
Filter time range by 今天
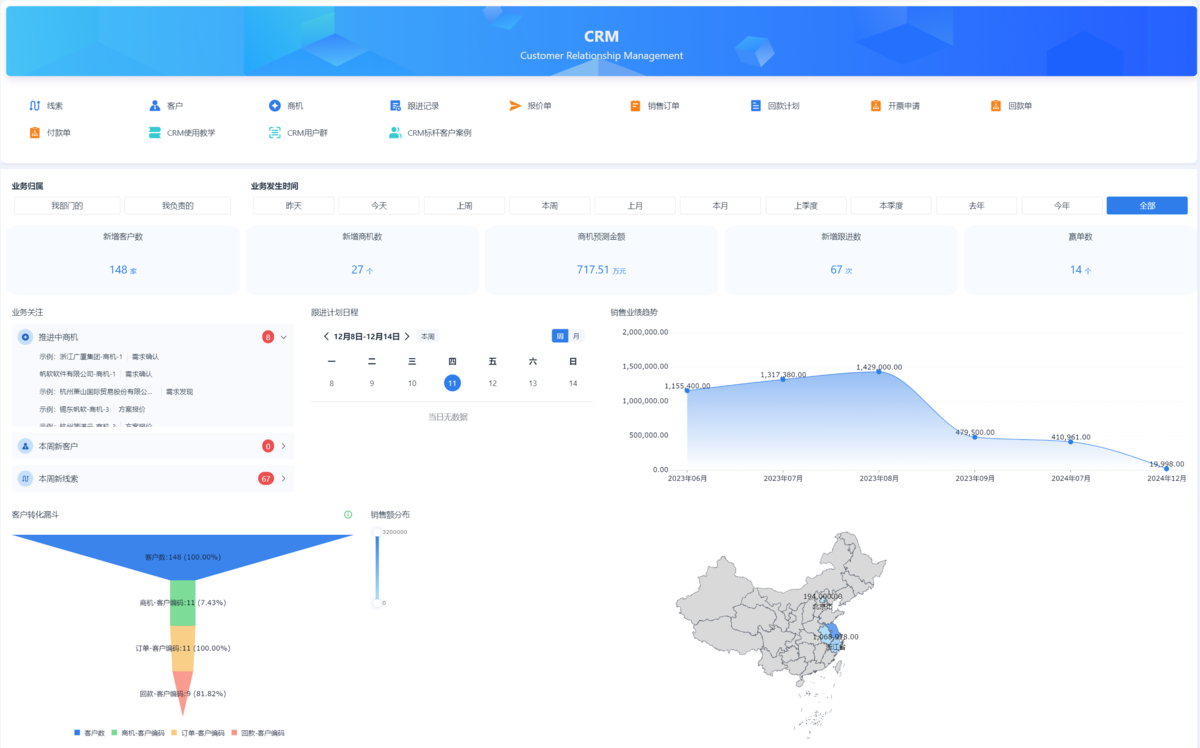[379, 205]
